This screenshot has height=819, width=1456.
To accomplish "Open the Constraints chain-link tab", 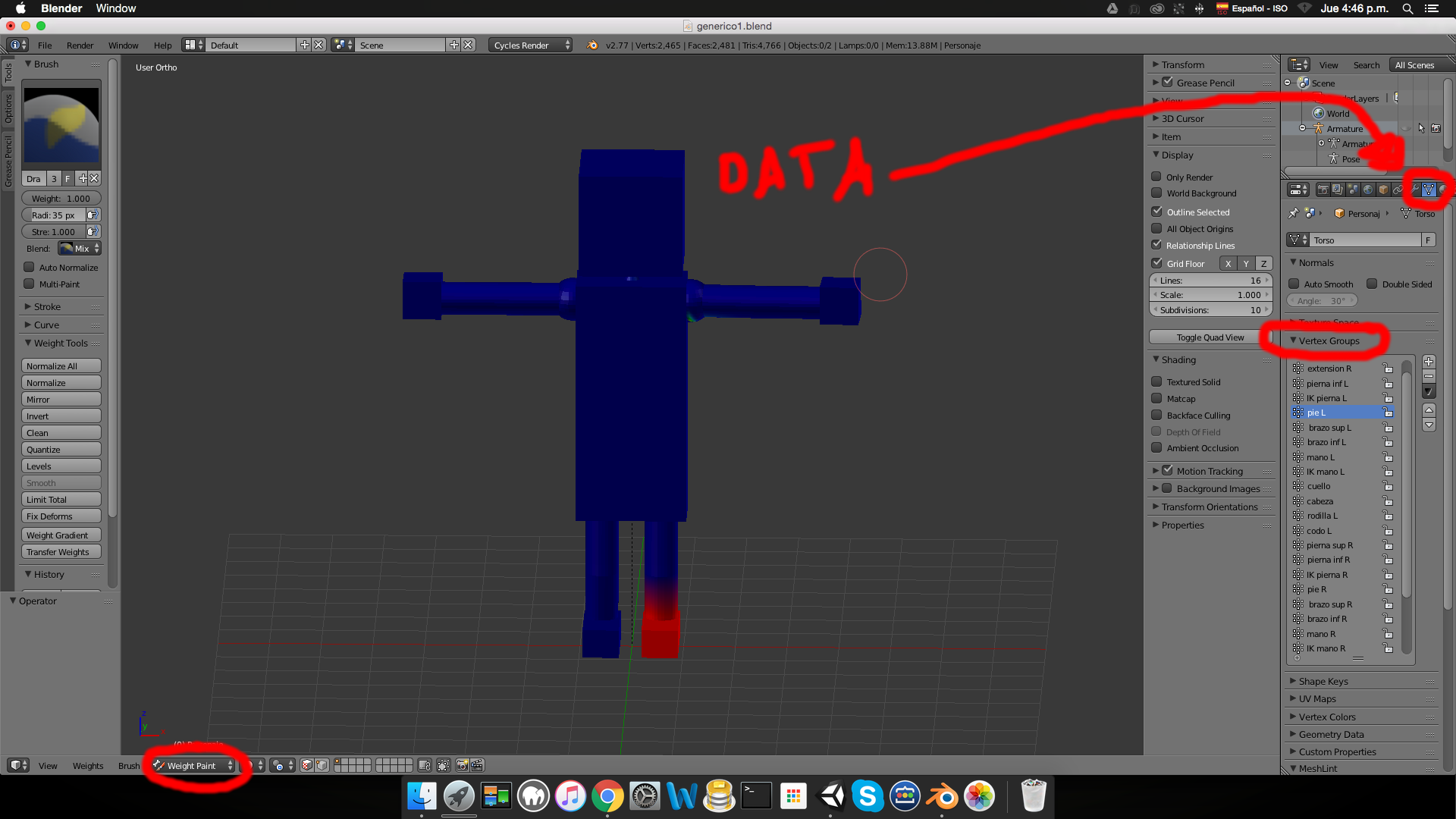I will click(1398, 190).
